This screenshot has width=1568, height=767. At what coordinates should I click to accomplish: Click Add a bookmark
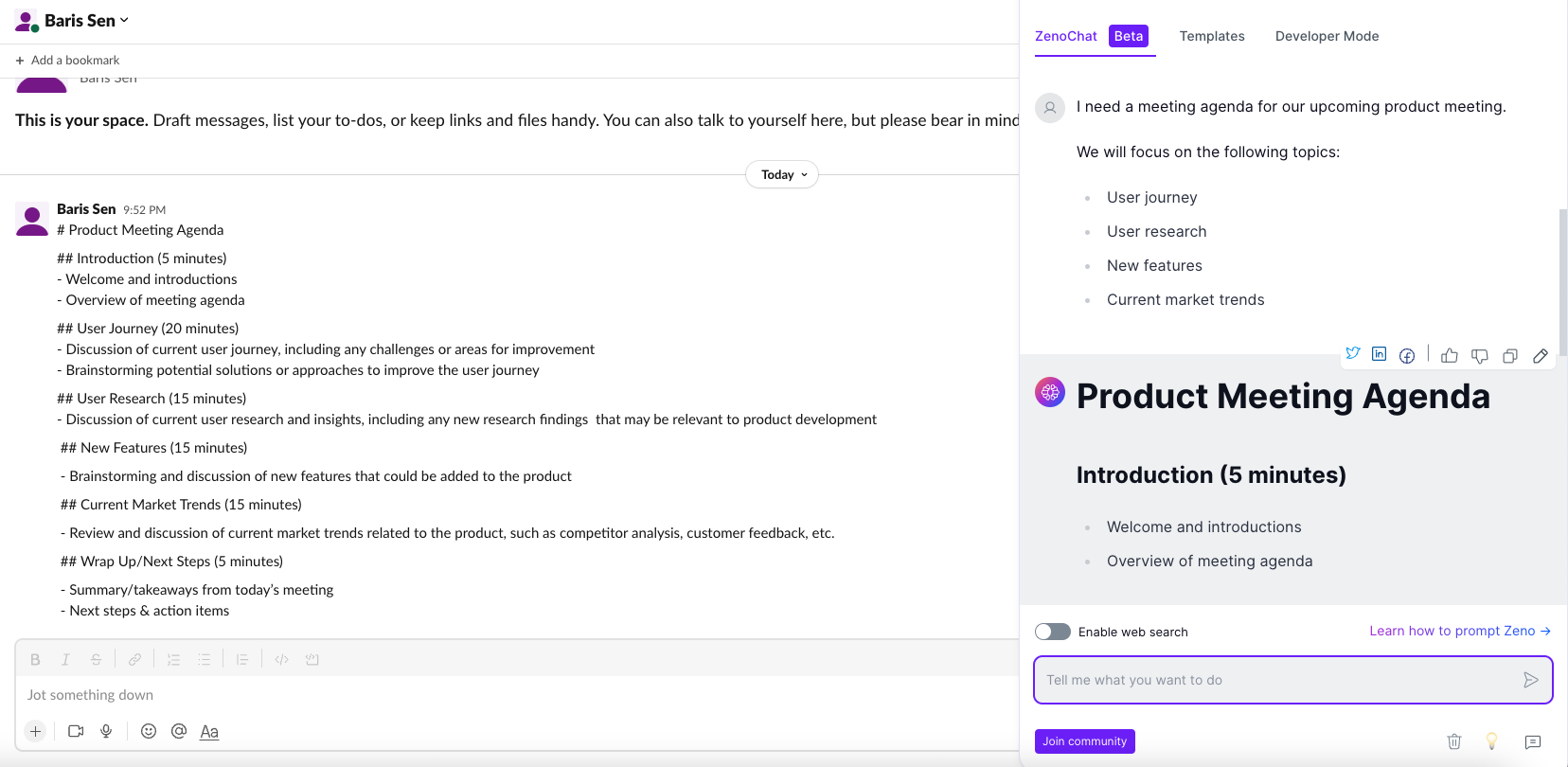point(67,61)
